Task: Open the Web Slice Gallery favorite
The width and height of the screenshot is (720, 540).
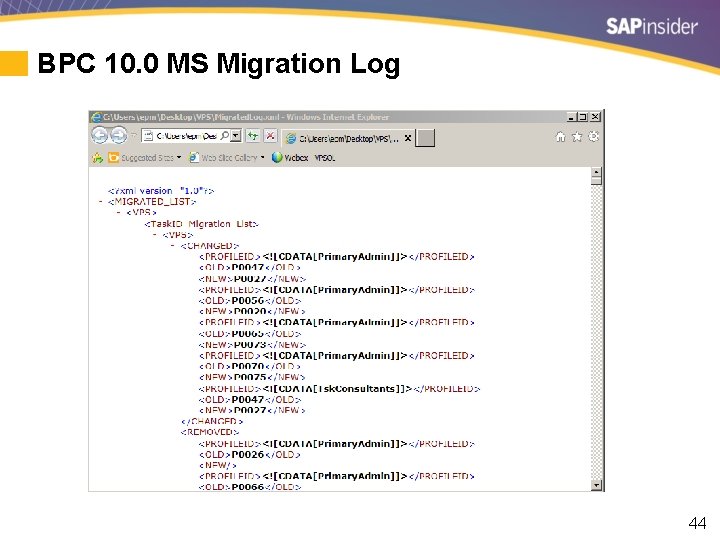Action: pos(224,158)
